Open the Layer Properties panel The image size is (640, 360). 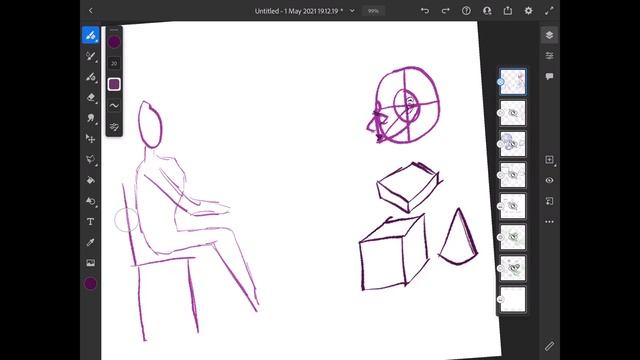pos(549,56)
